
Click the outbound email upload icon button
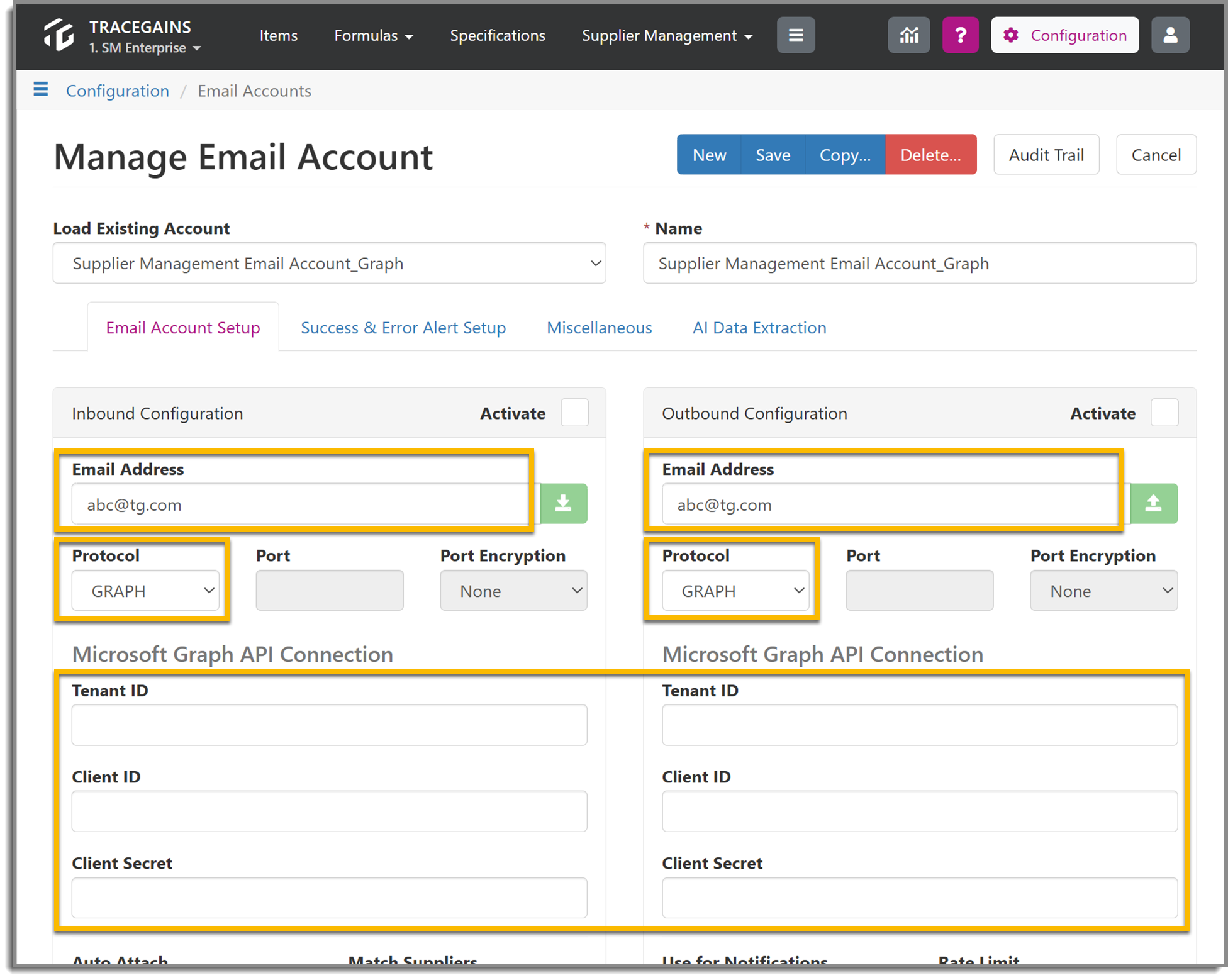1154,503
